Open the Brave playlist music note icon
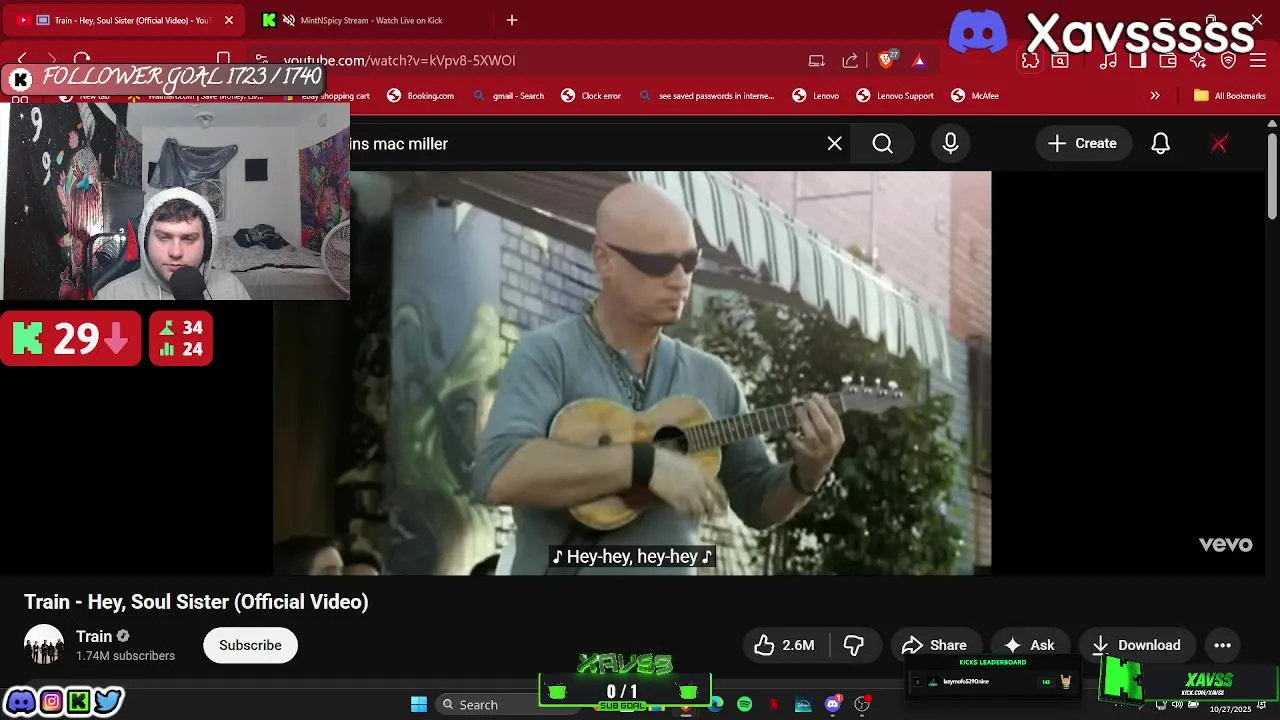This screenshot has height=720, width=1280. [1108, 60]
